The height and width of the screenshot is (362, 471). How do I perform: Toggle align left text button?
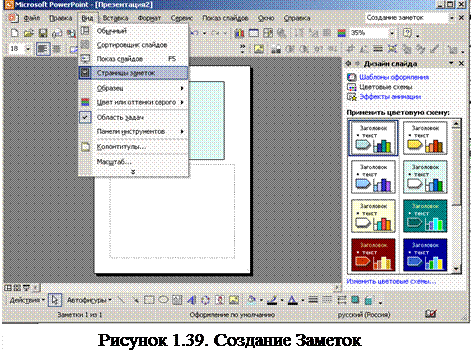43,49
